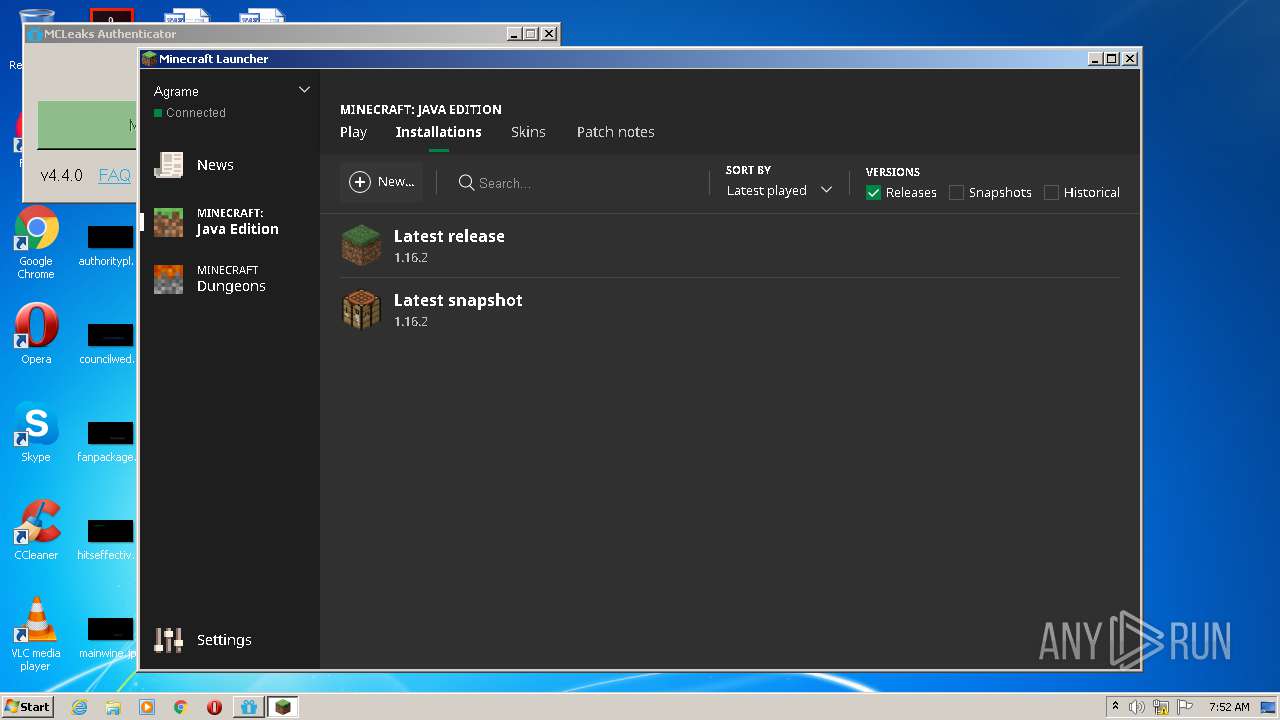
Task: Switch to Minecraft Launcher taskbar item
Action: (x=283, y=707)
